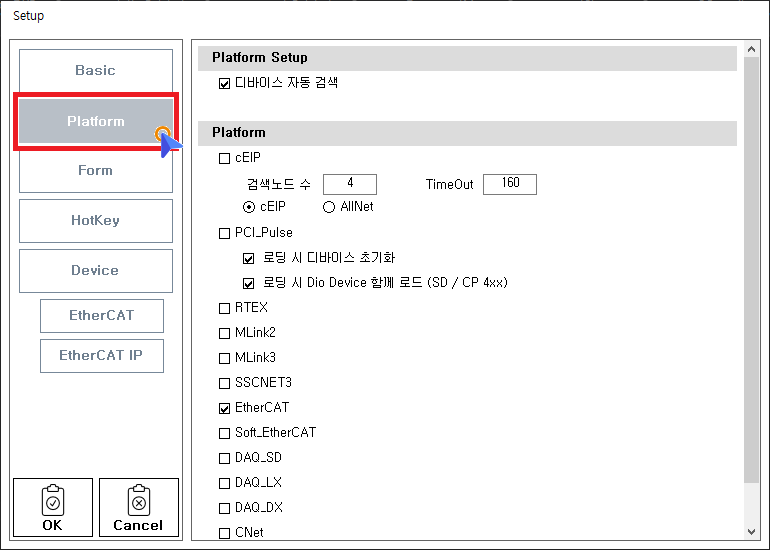Select the AllNet radio option
The width and height of the screenshot is (772, 550).
coord(329,207)
